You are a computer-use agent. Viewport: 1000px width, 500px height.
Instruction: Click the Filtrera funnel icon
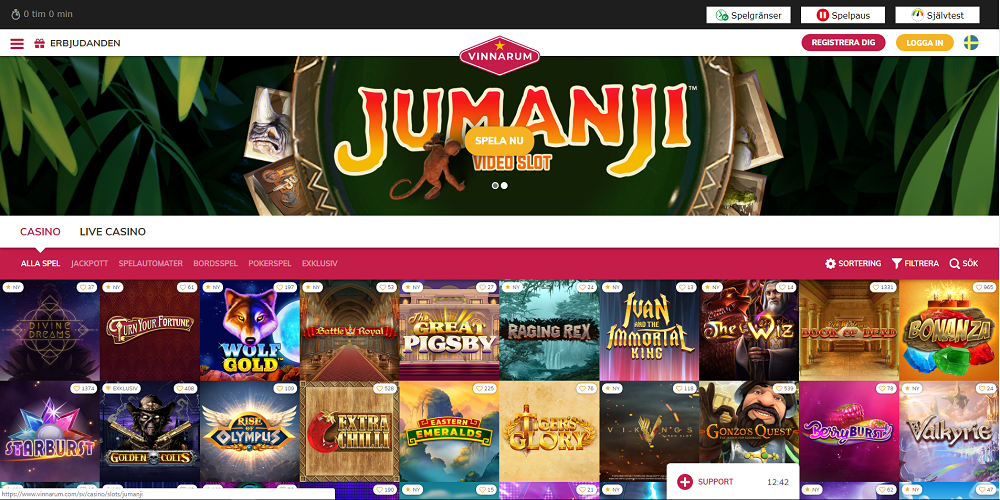897,263
